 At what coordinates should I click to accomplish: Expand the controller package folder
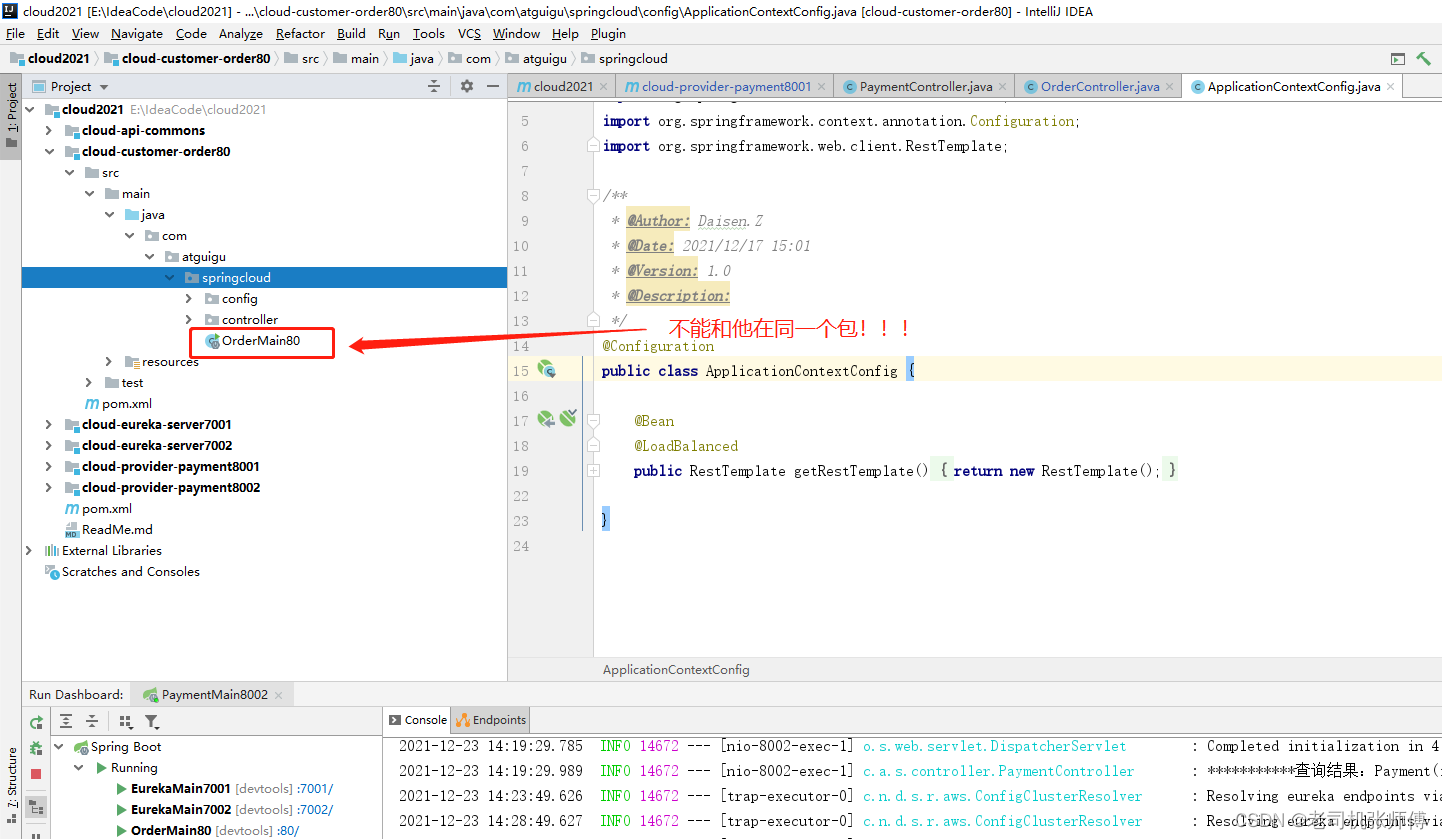pos(189,319)
